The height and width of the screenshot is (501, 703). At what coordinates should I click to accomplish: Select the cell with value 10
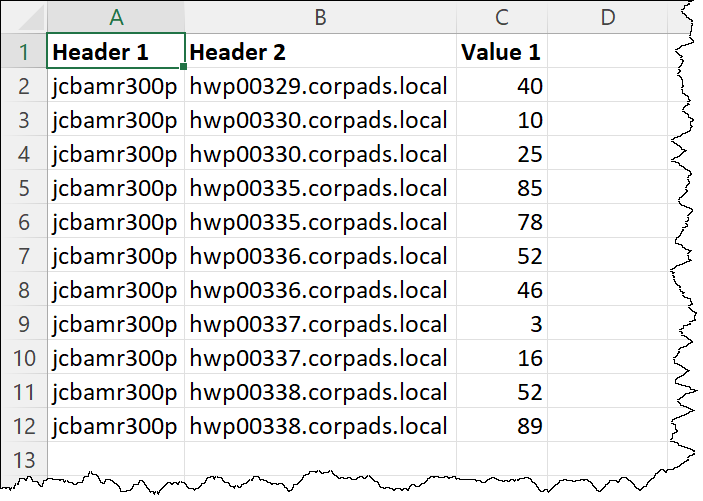tap(502, 119)
